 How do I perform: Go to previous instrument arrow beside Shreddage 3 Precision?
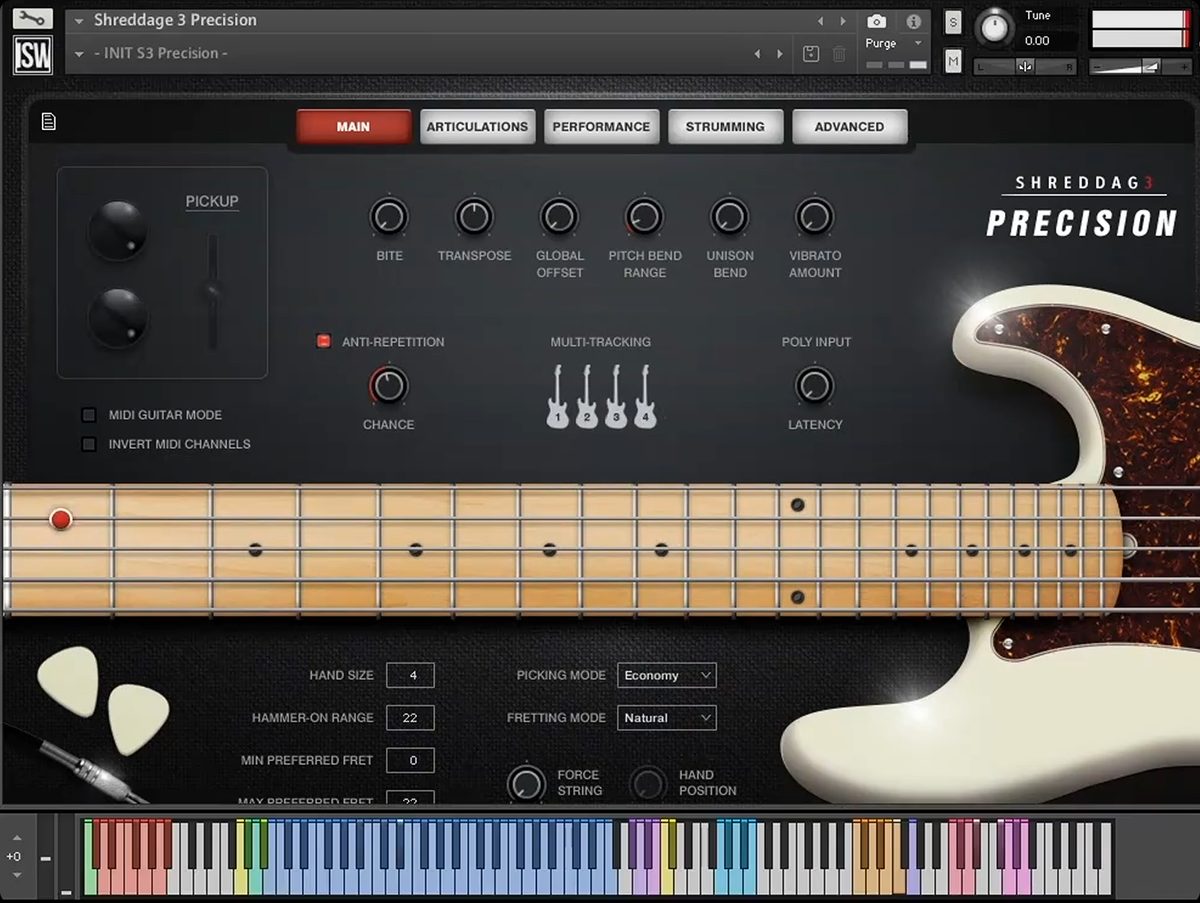click(x=820, y=21)
